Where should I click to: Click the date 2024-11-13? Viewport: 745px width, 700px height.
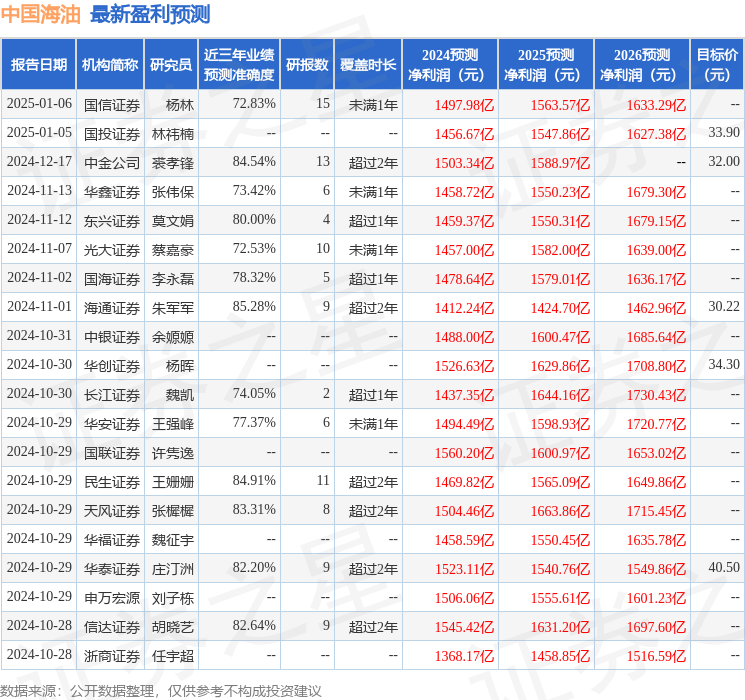click(39, 190)
